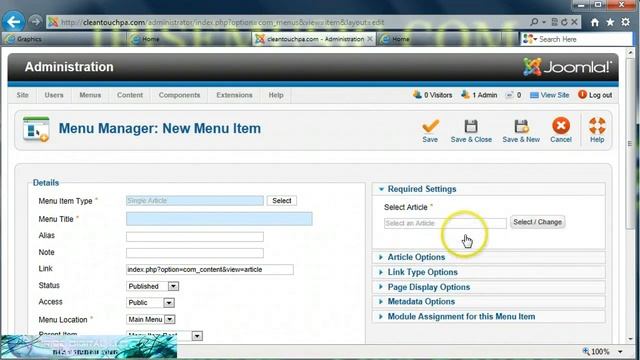Open the Users menu
This screenshot has height=360, width=640.
tap(54, 95)
